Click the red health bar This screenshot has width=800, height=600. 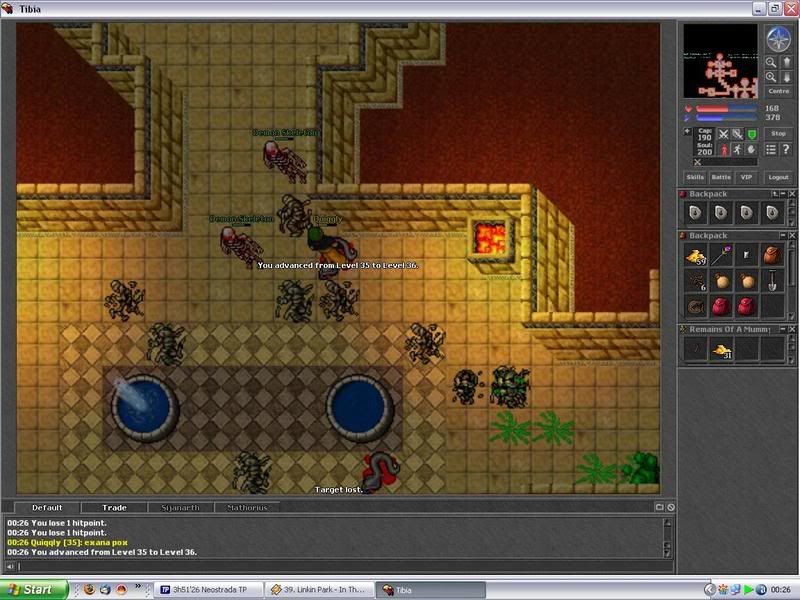(726, 109)
